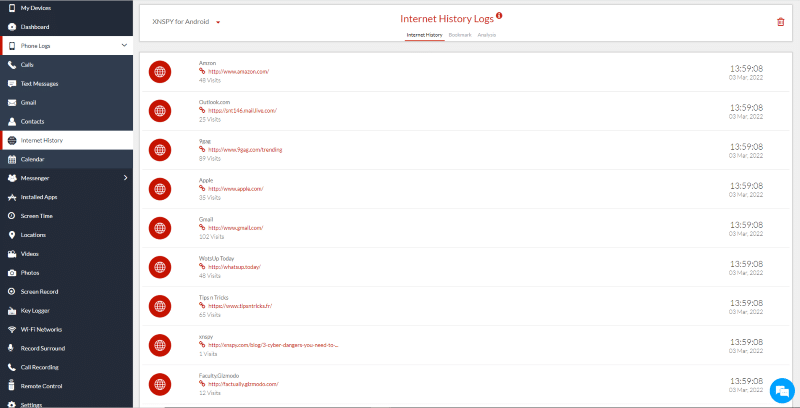
Task: Switch to the Bookmark tab
Action: coord(460,35)
